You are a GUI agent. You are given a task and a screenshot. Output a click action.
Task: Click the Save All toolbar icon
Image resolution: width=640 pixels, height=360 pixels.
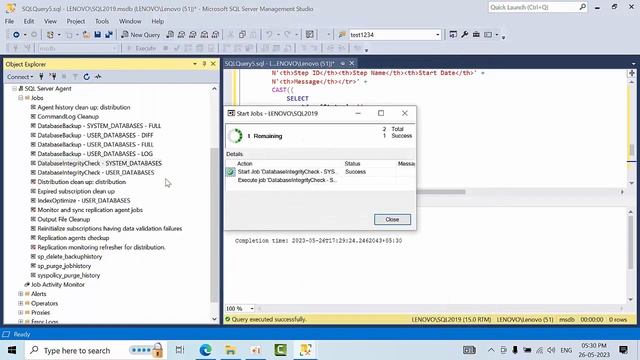pos(109,35)
